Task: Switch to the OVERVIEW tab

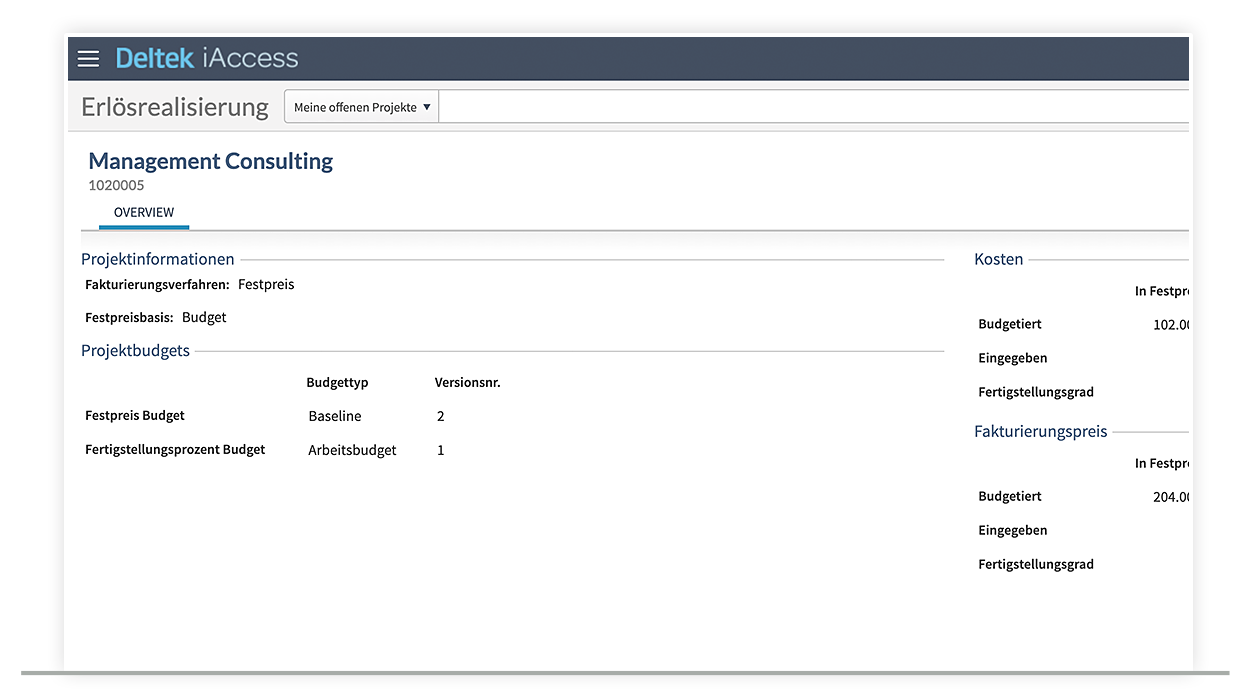Action: click(143, 212)
